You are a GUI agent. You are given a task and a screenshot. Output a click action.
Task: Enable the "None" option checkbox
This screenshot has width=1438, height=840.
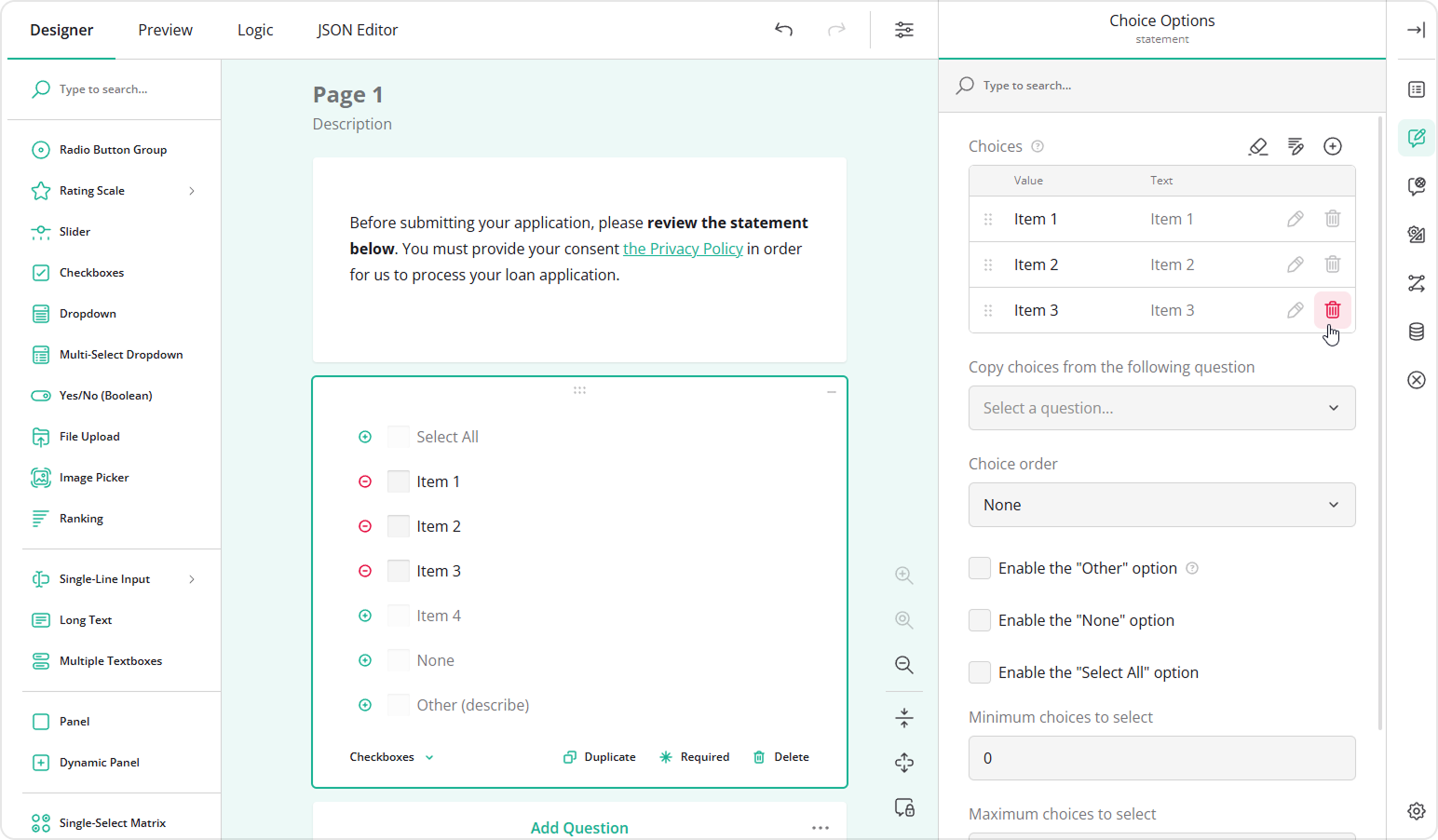point(980,620)
